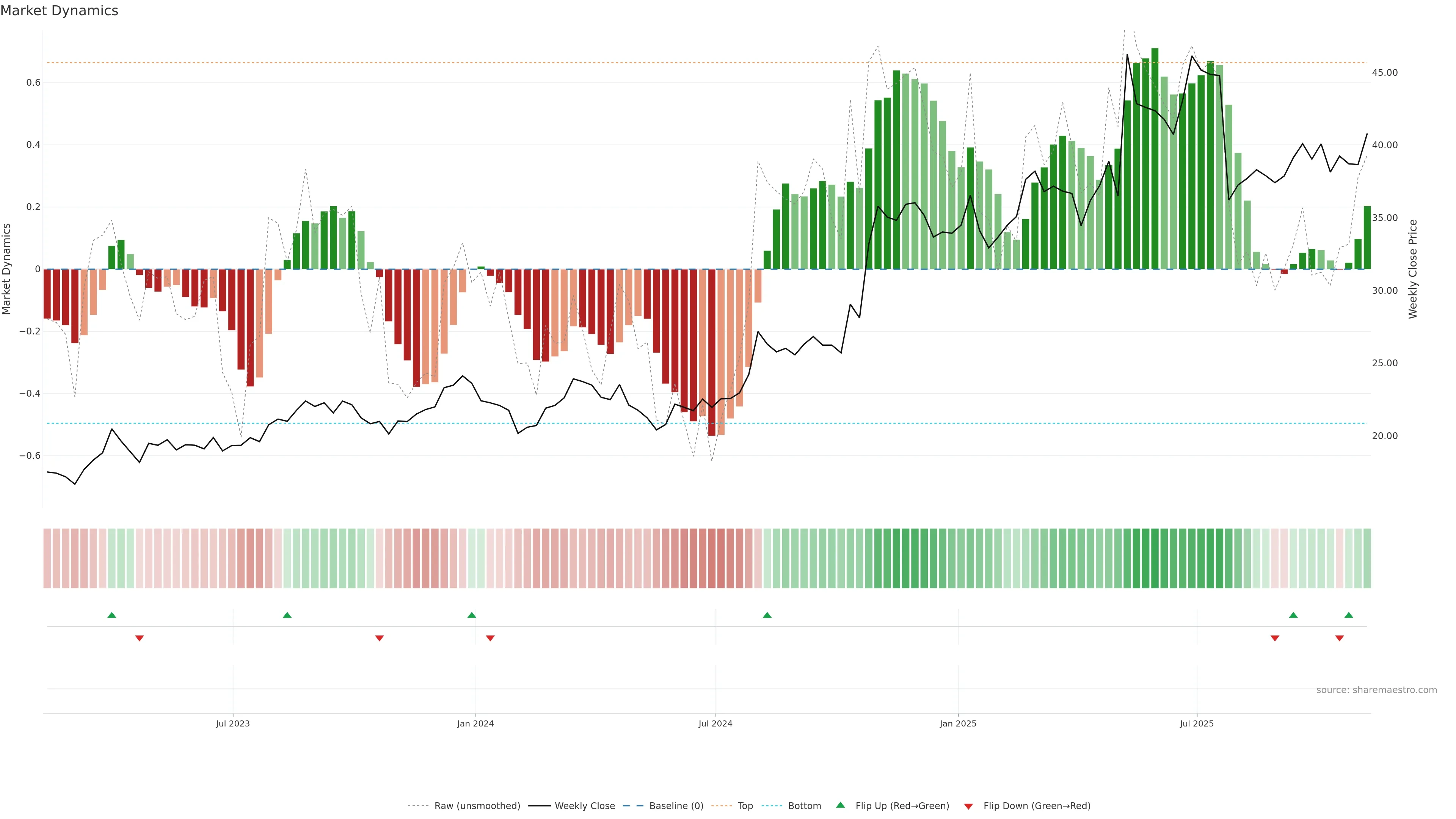1456x819 pixels.
Task: Click the Jul 2024 x-axis label
Action: 715,723
